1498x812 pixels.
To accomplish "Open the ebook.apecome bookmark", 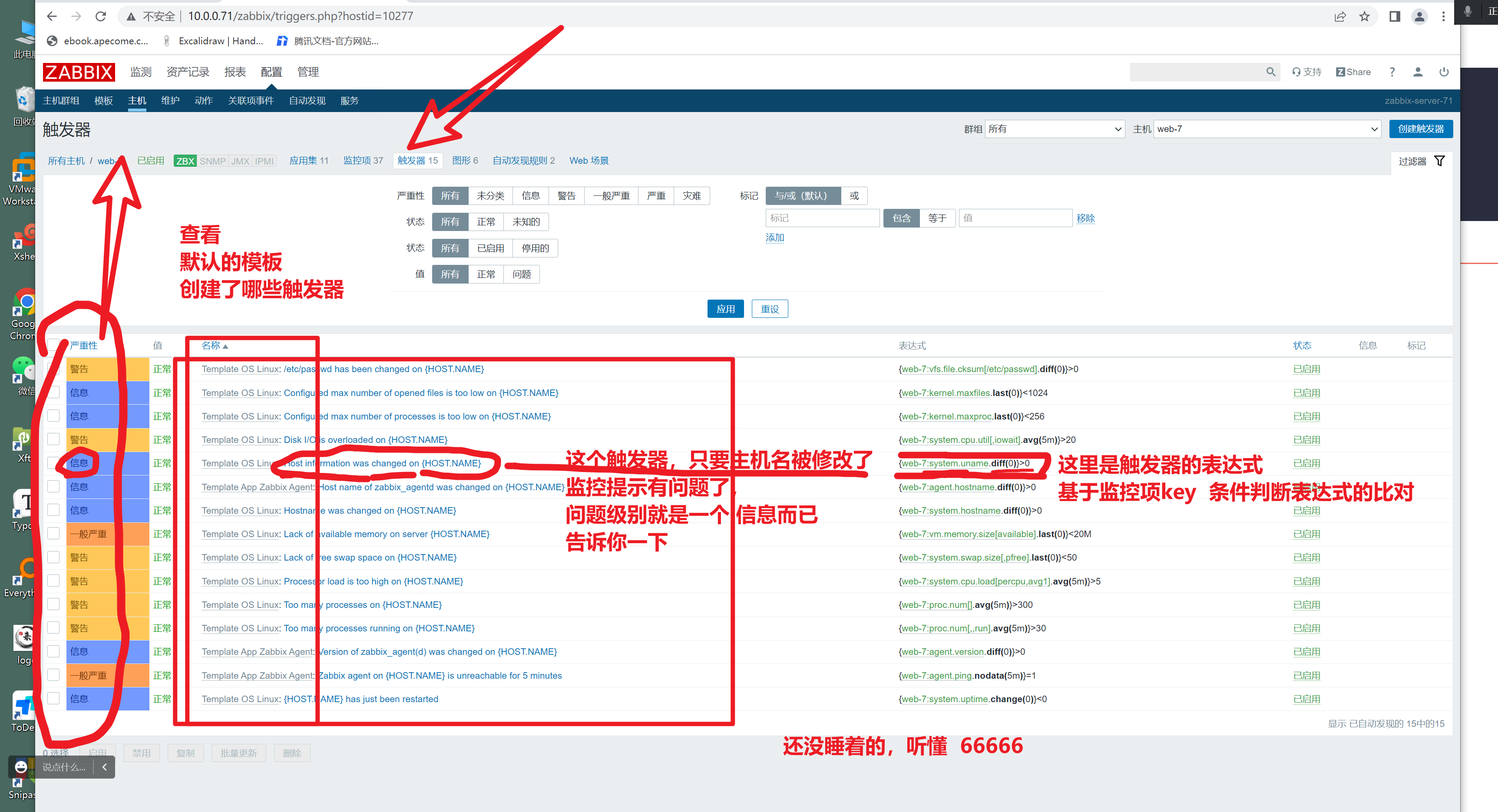I will click(x=98, y=41).
